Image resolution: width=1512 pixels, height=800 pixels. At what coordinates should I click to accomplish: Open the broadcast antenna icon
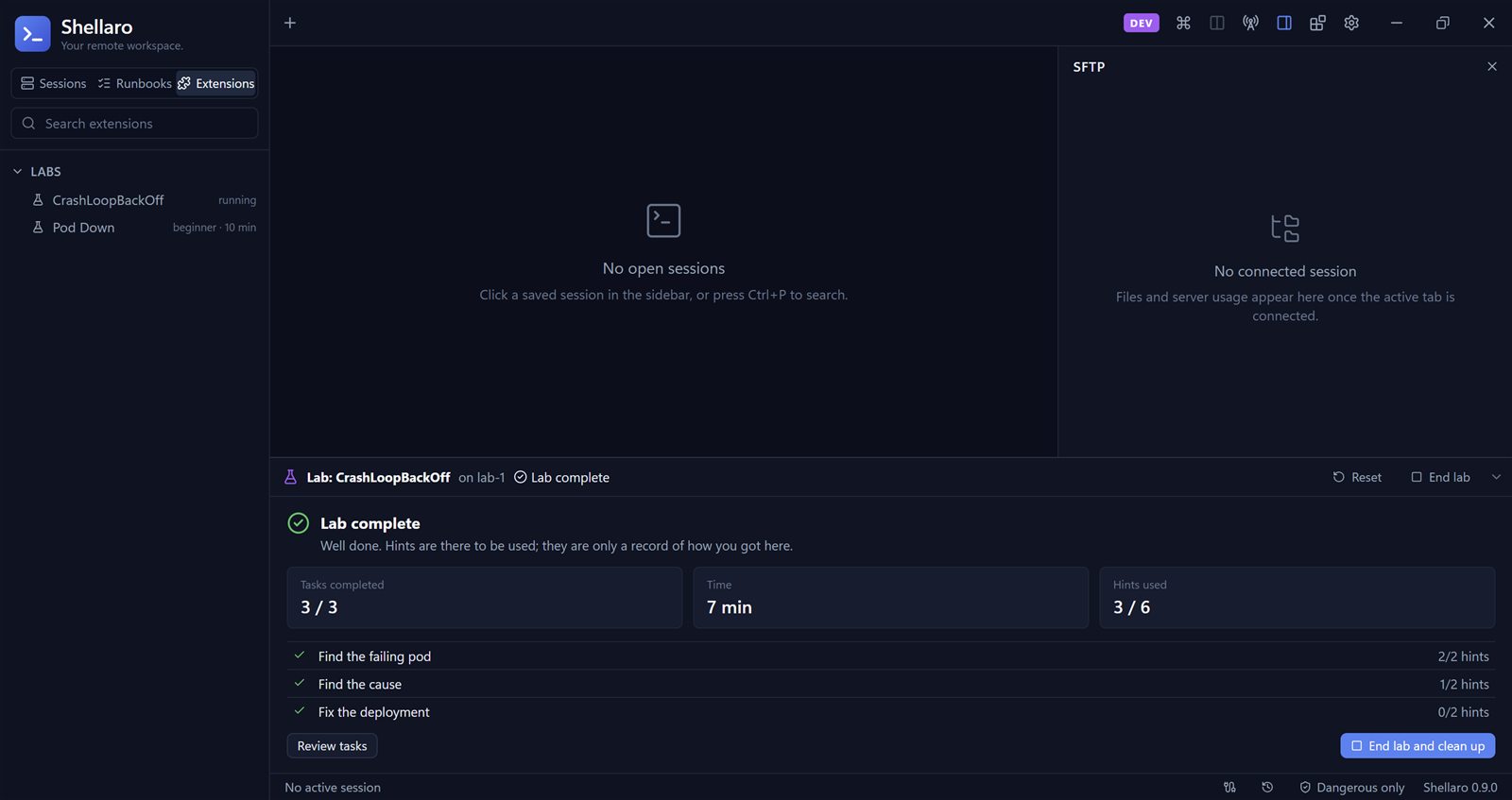coord(1250,23)
